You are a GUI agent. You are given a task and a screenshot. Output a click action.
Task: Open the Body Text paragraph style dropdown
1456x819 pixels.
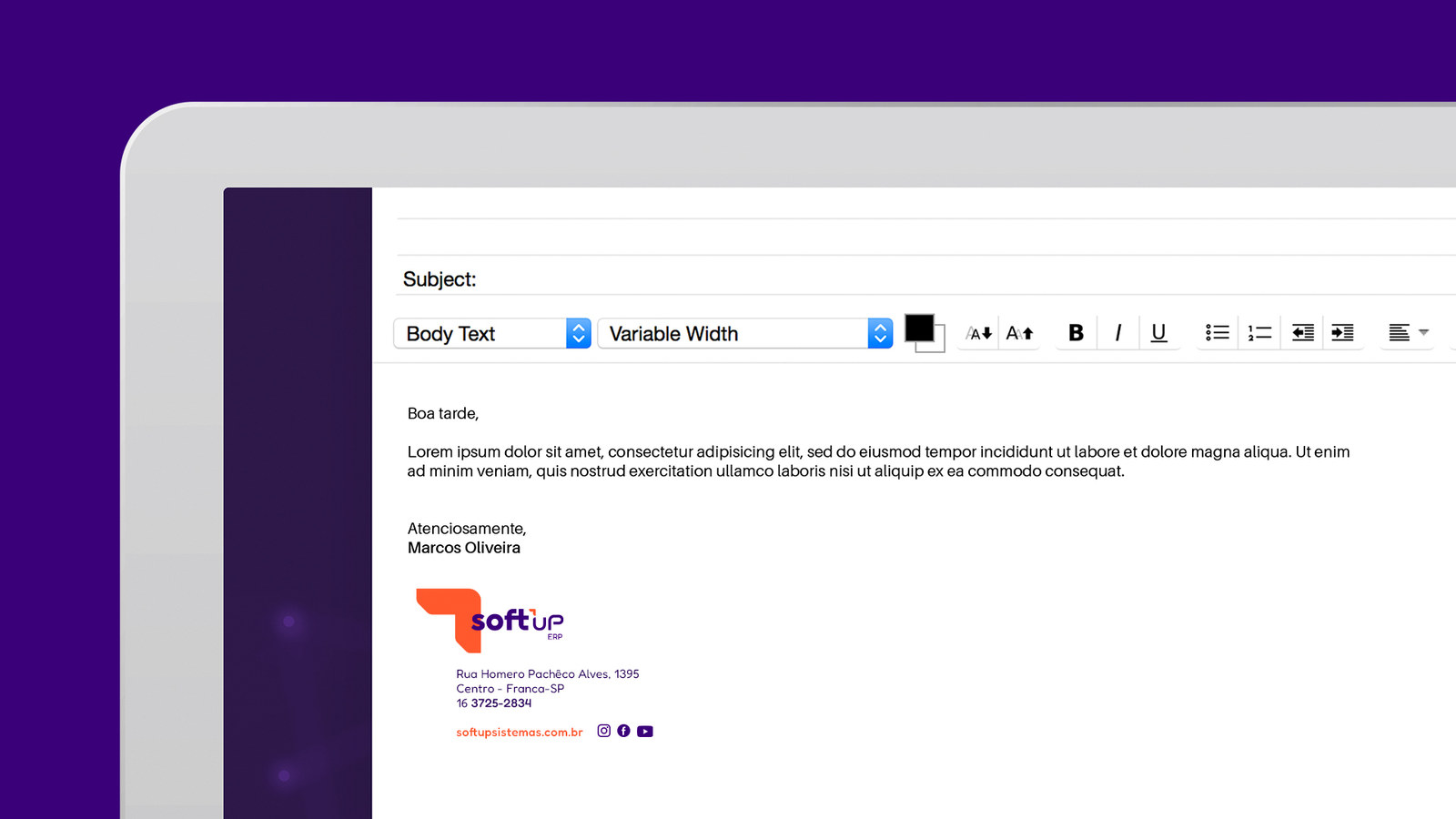(x=492, y=333)
